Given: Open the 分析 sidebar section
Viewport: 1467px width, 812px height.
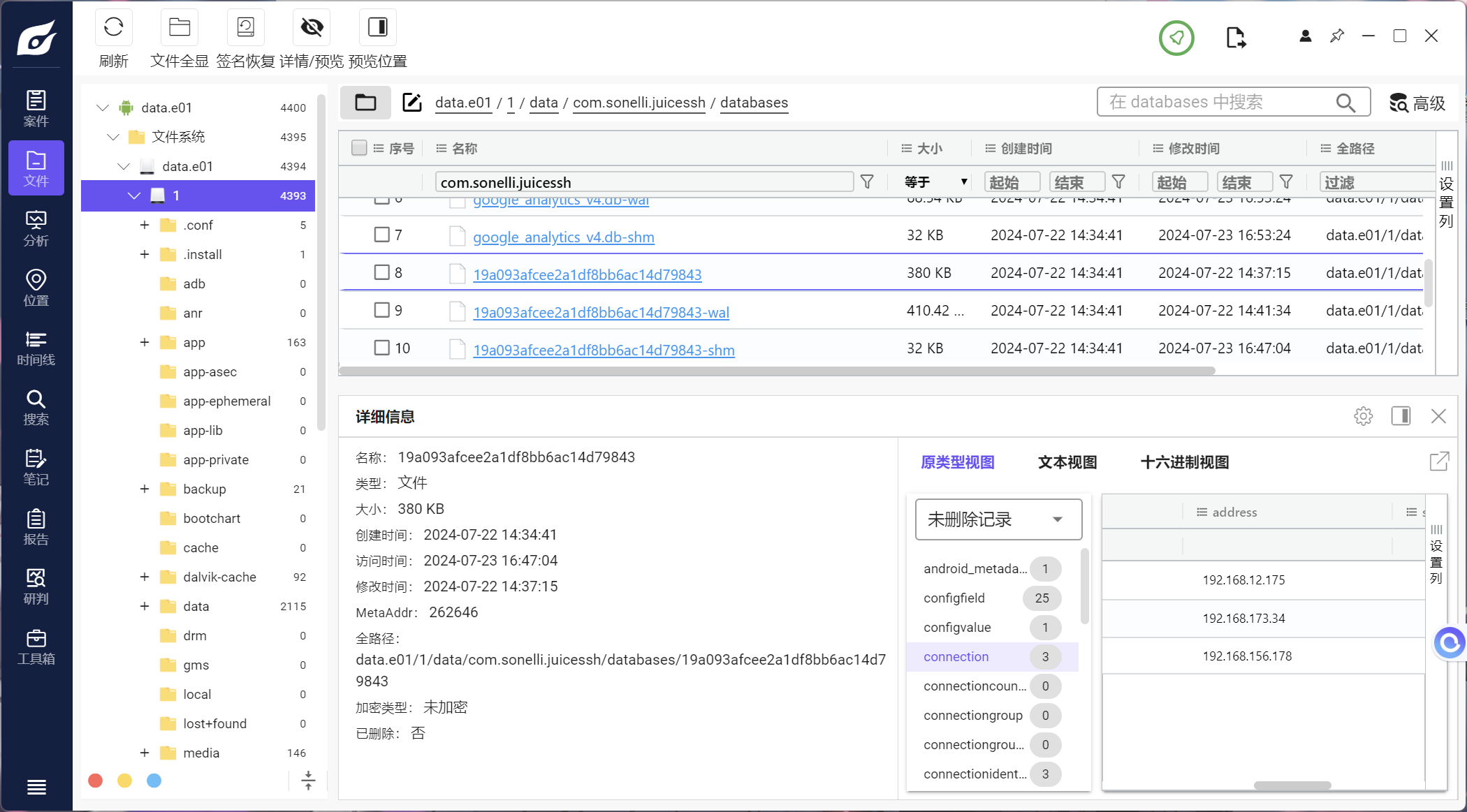Looking at the screenshot, I should tap(36, 228).
